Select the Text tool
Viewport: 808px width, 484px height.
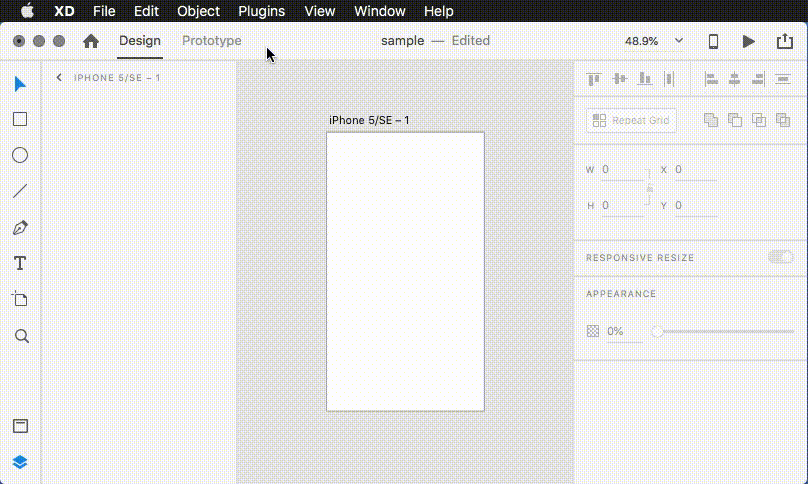click(x=20, y=263)
